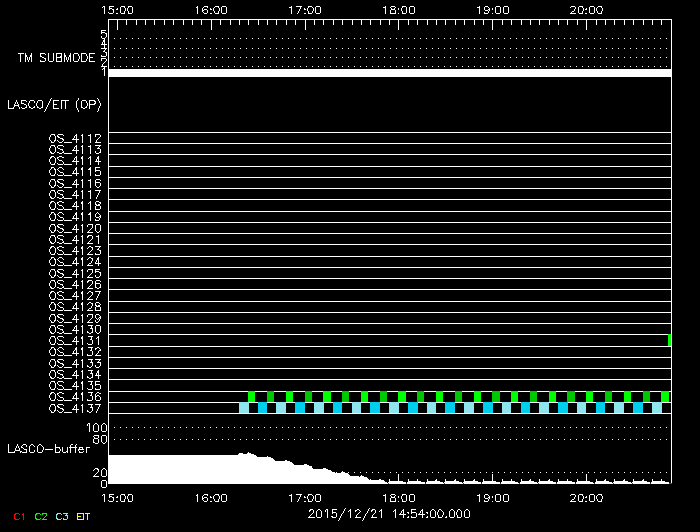Click the OS_4112 row label
This screenshot has height=532, width=700.
click(75, 138)
